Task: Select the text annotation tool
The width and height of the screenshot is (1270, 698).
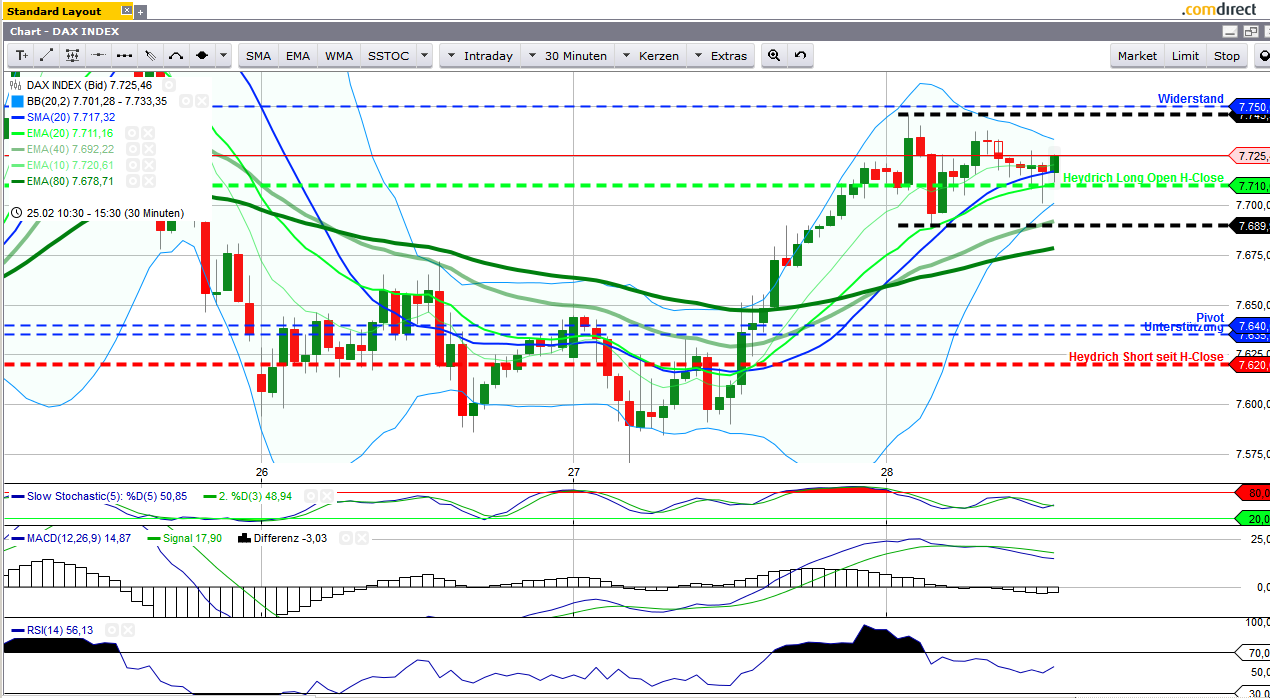Action: pyautogui.click(x=20, y=55)
